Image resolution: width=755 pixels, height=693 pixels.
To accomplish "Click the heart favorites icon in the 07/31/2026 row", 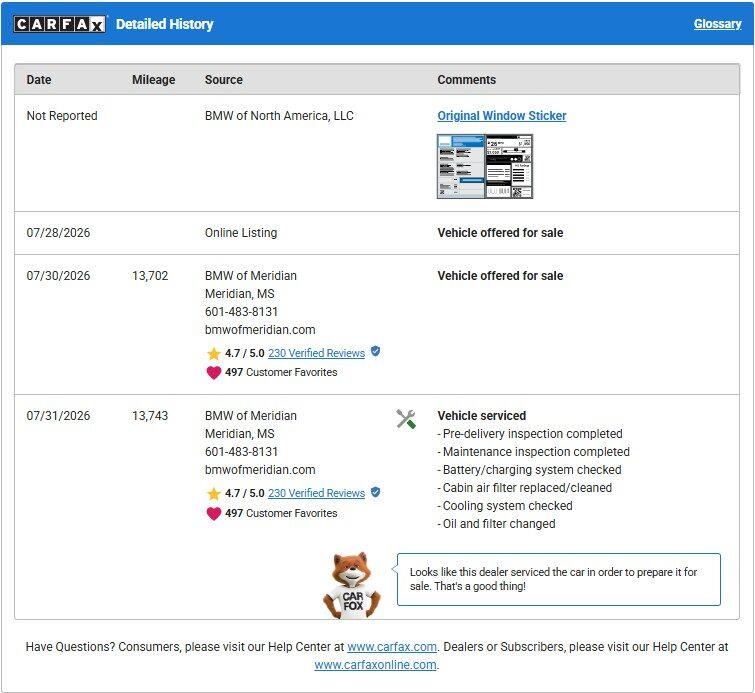I will click(213, 513).
